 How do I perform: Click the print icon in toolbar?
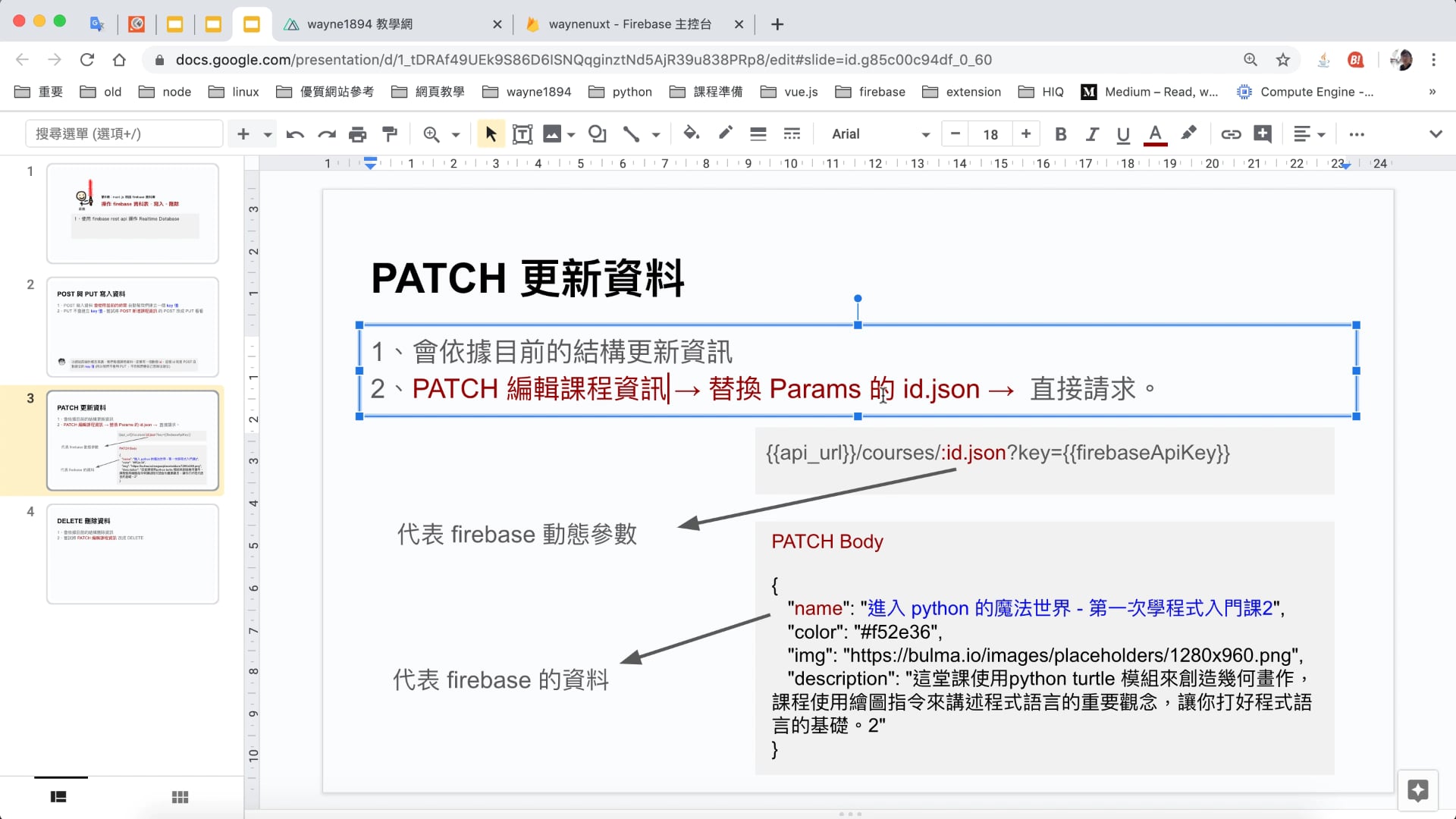tap(357, 134)
